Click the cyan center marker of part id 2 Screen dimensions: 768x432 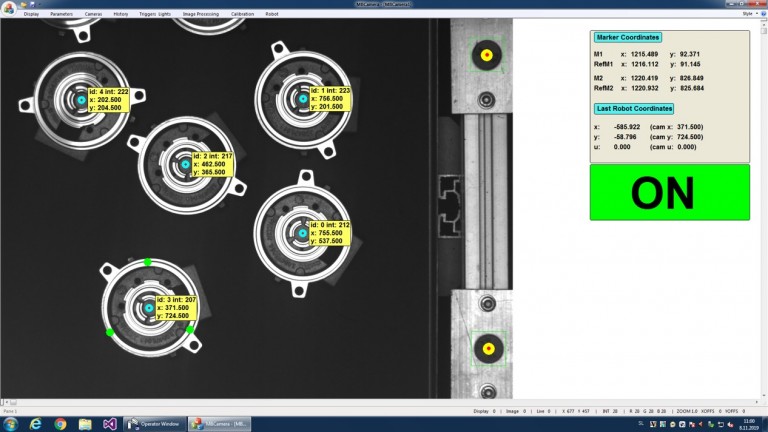185,165
